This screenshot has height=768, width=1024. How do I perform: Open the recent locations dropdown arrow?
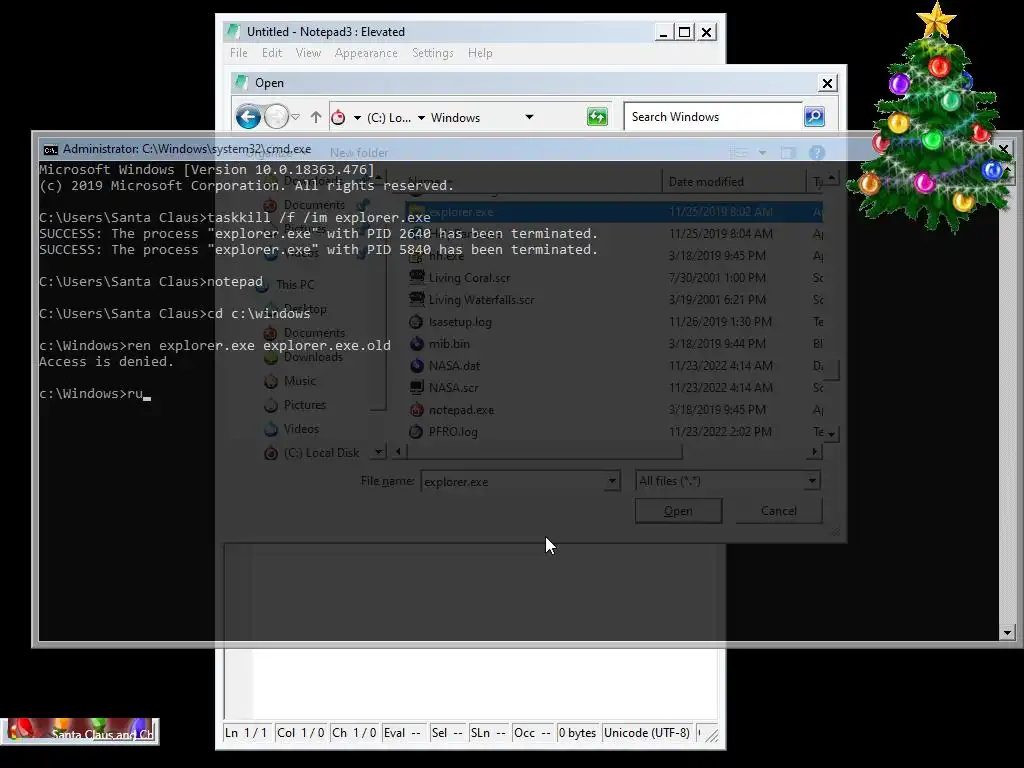(x=295, y=118)
